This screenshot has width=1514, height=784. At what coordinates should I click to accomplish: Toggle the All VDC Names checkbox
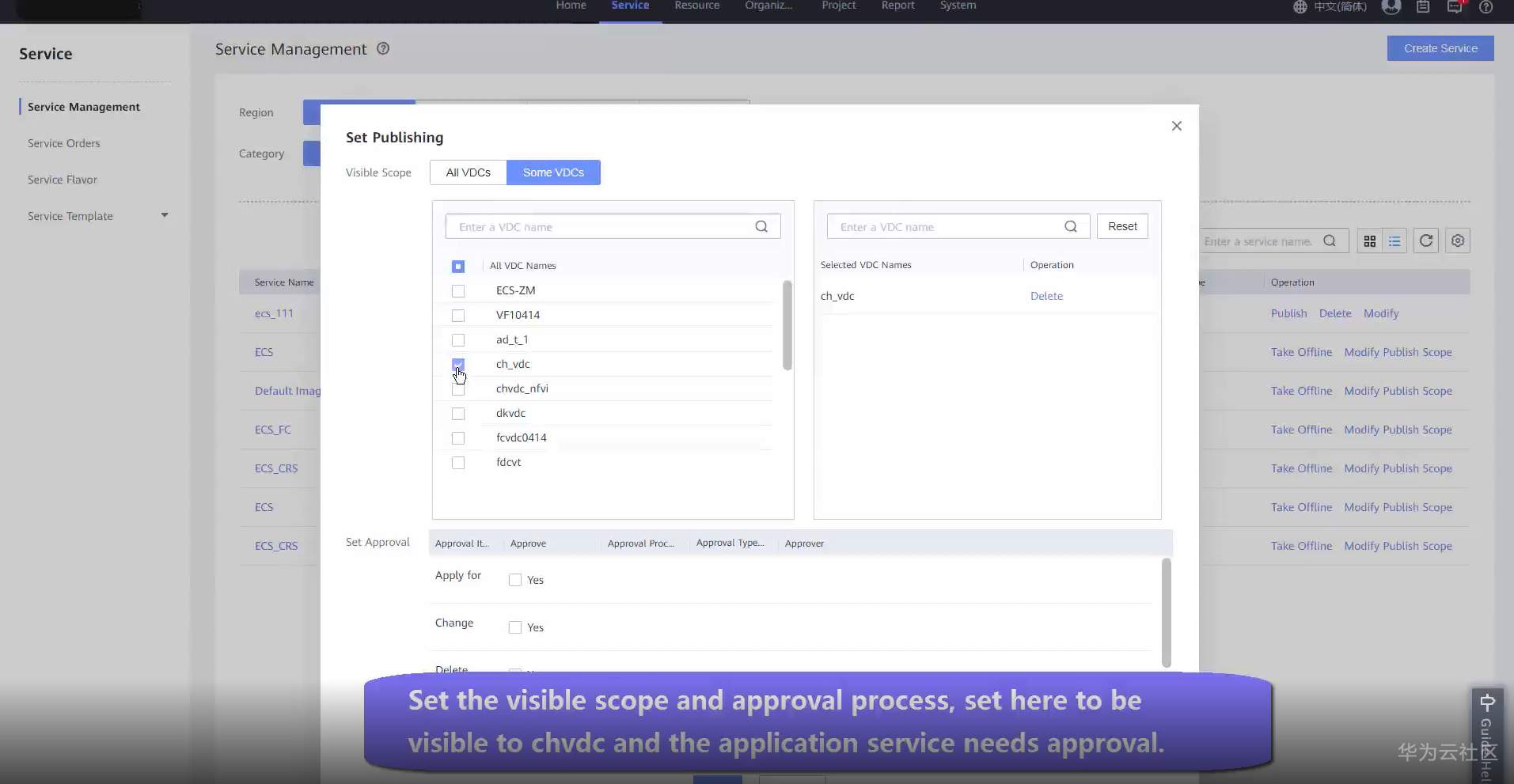point(458,267)
